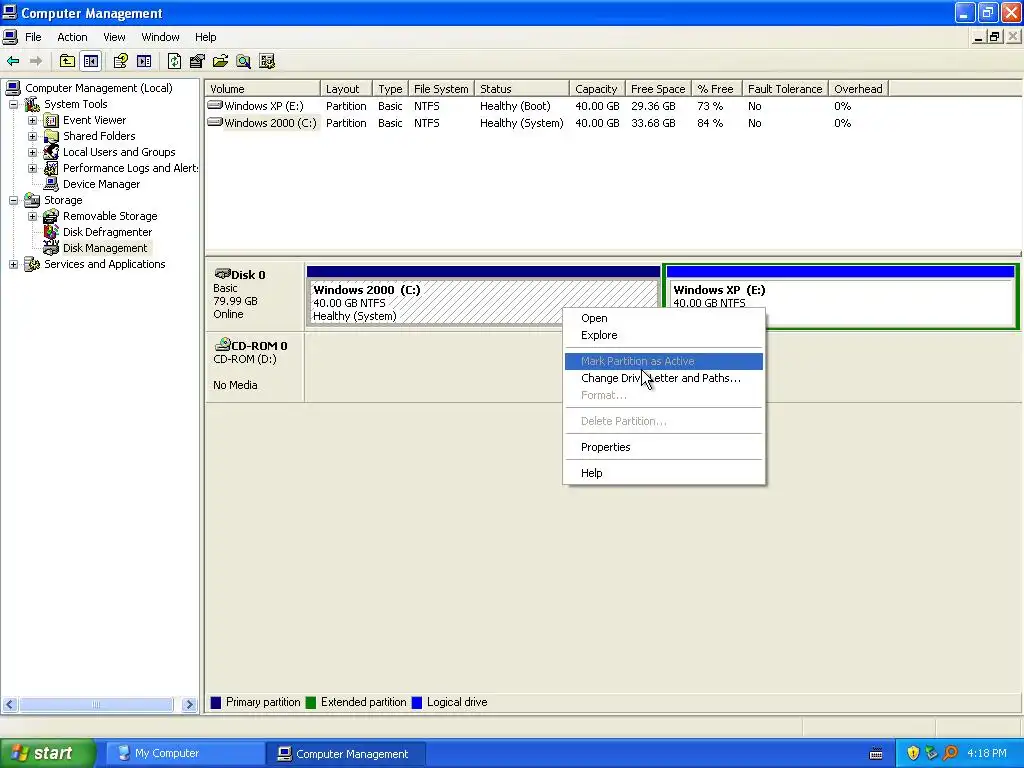
Task: Click the Services and Applications icon
Action: click(32, 264)
